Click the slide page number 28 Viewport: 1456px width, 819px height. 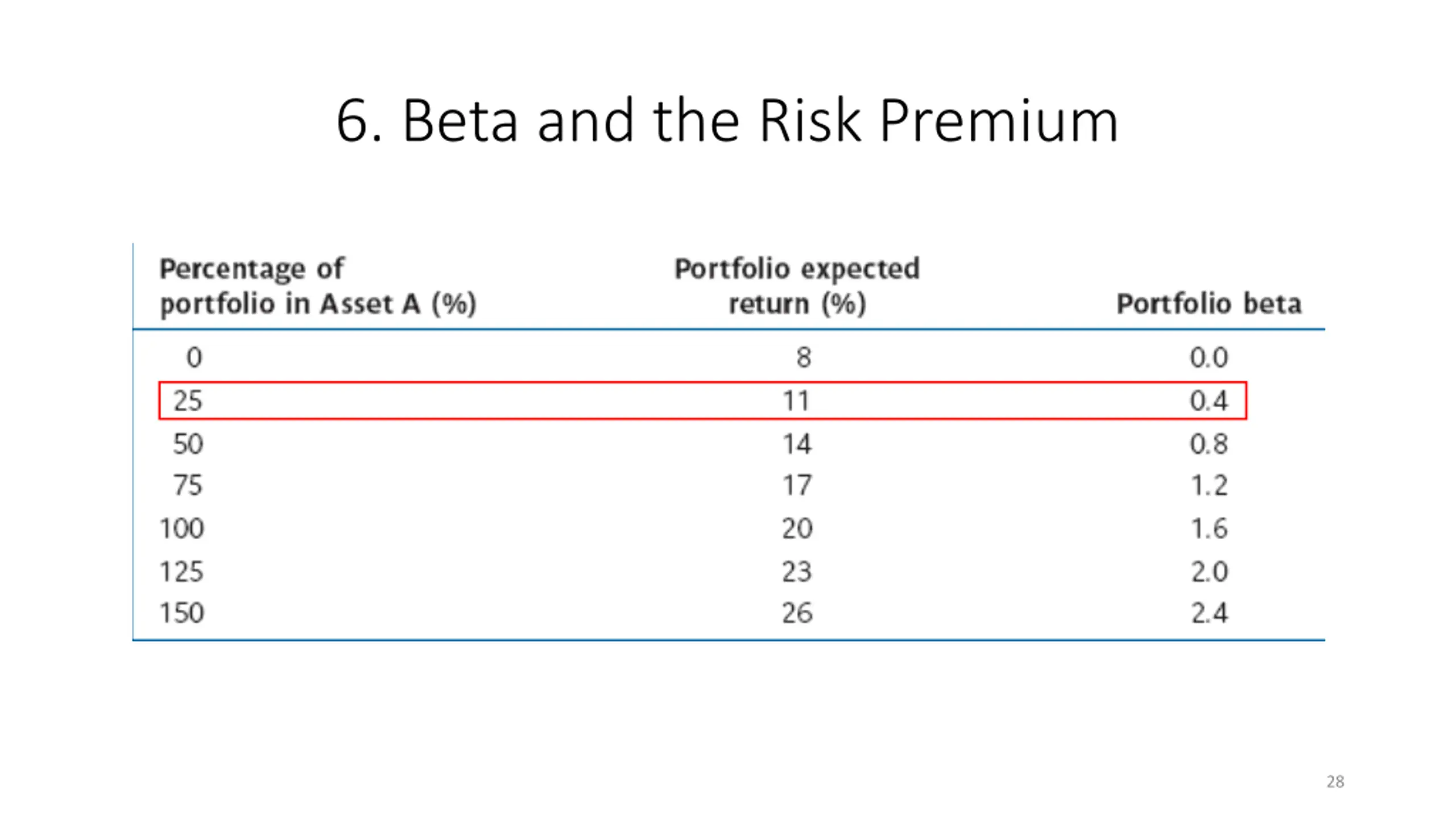point(1335,781)
